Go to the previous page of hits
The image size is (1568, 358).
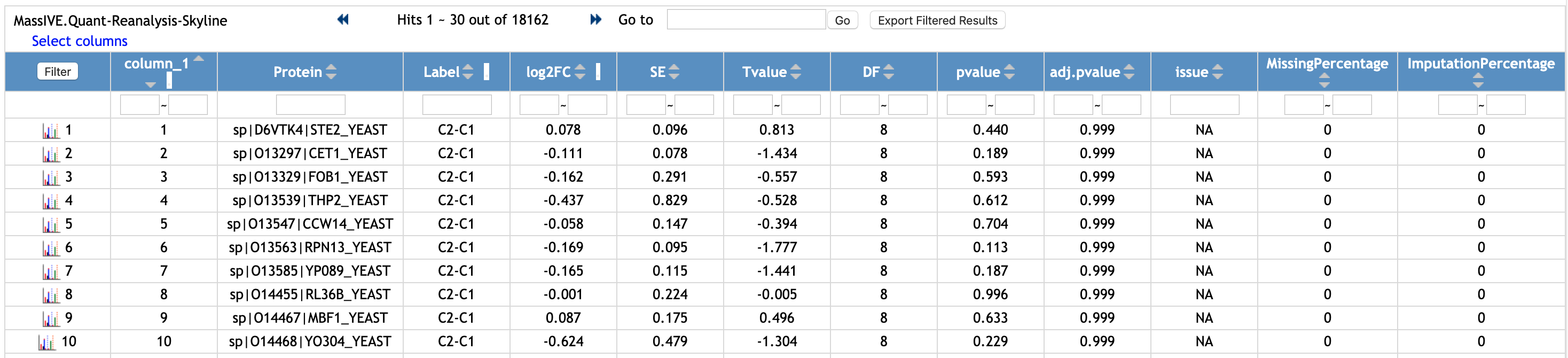coord(343,20)
